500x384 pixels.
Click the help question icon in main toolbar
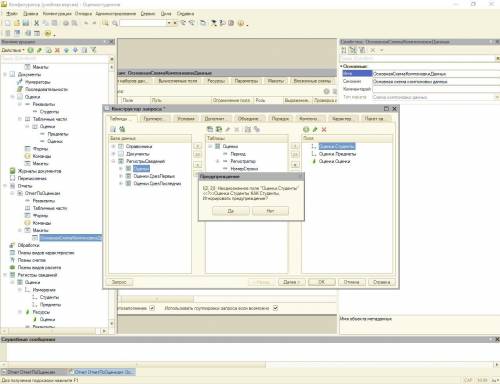point(241,23)
